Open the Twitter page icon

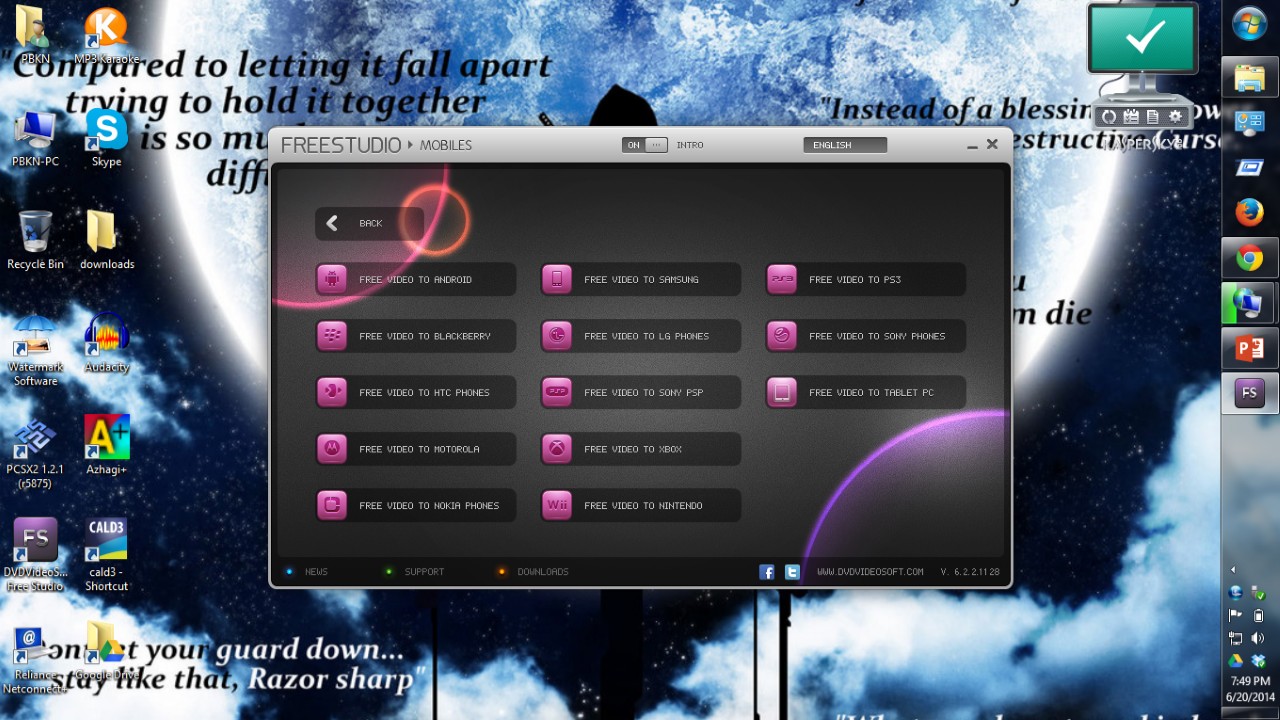(x=792, y=572)
